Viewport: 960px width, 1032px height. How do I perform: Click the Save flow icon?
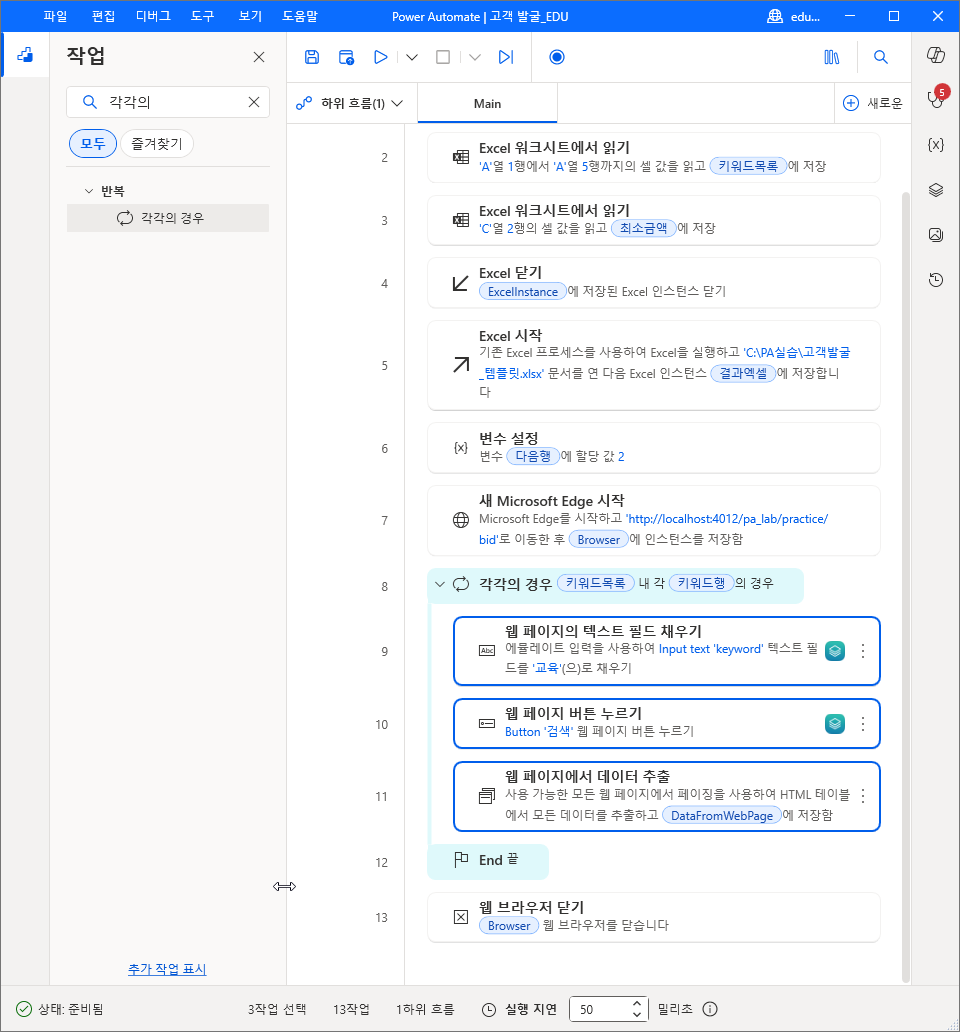click(312, 57)
